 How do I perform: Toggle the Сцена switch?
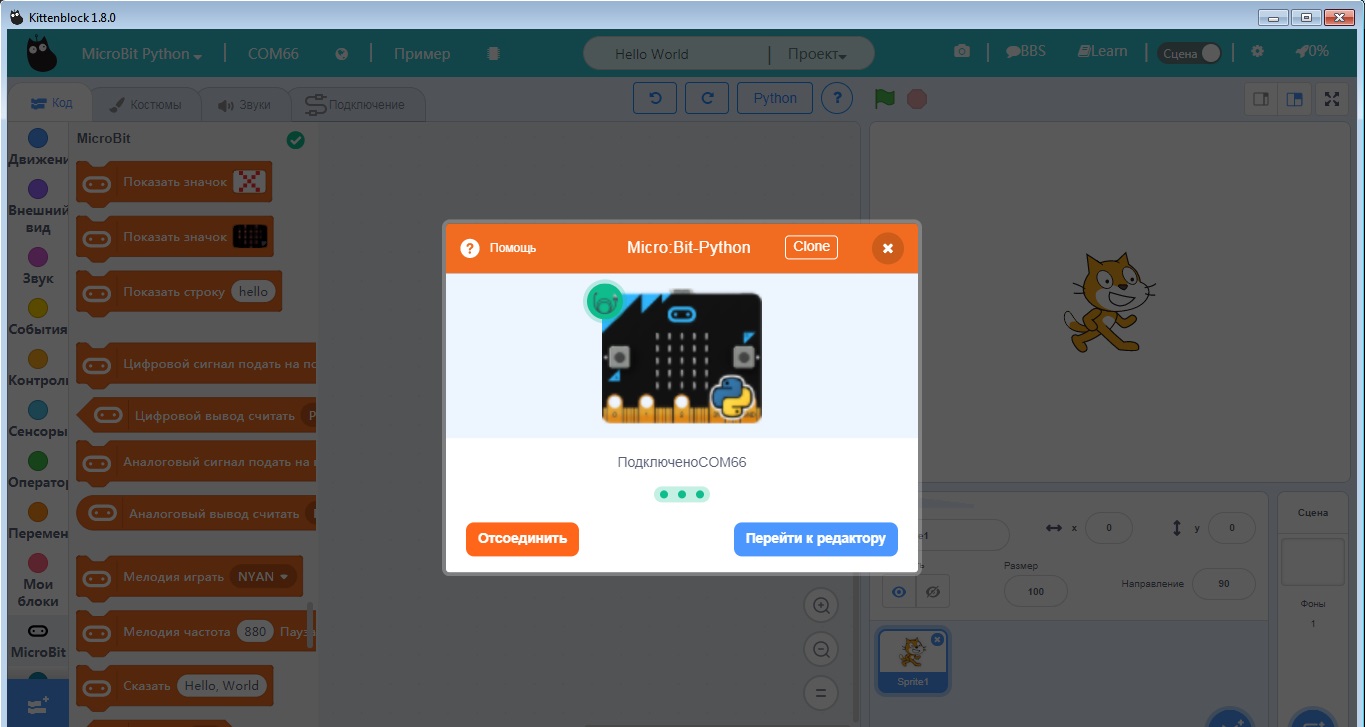(x=1190, y=53)
